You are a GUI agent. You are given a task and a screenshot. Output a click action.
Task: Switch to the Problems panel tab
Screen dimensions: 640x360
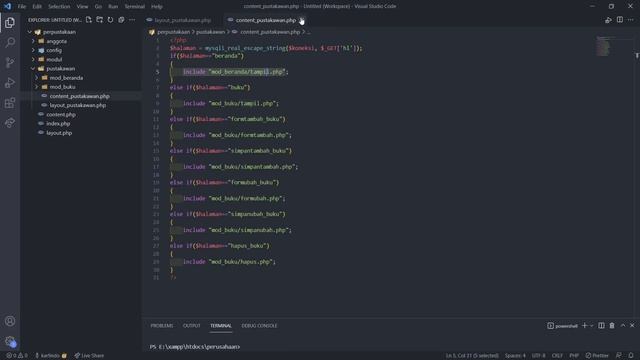pos(162,326)
